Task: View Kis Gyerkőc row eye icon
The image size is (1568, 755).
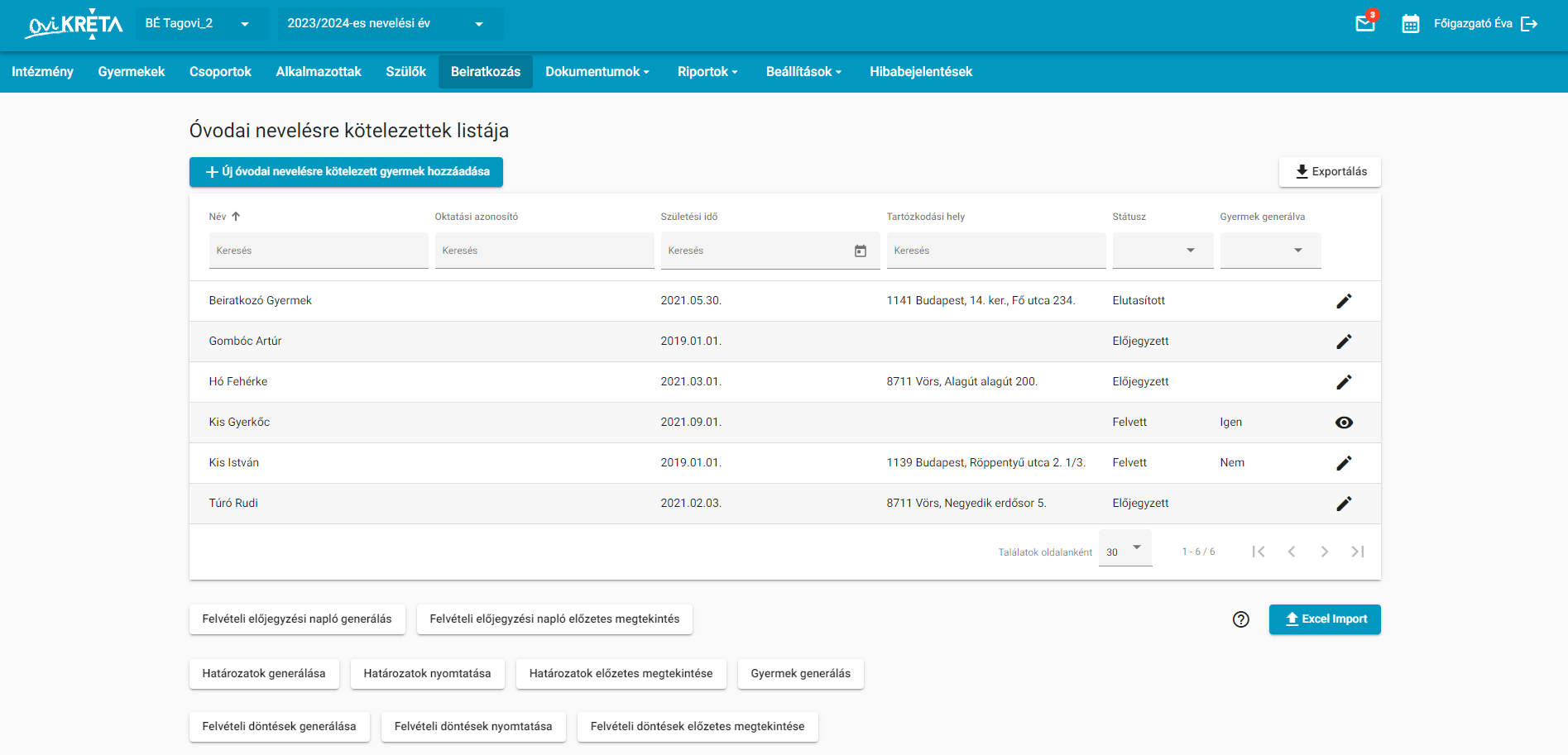Action: 1344,423
